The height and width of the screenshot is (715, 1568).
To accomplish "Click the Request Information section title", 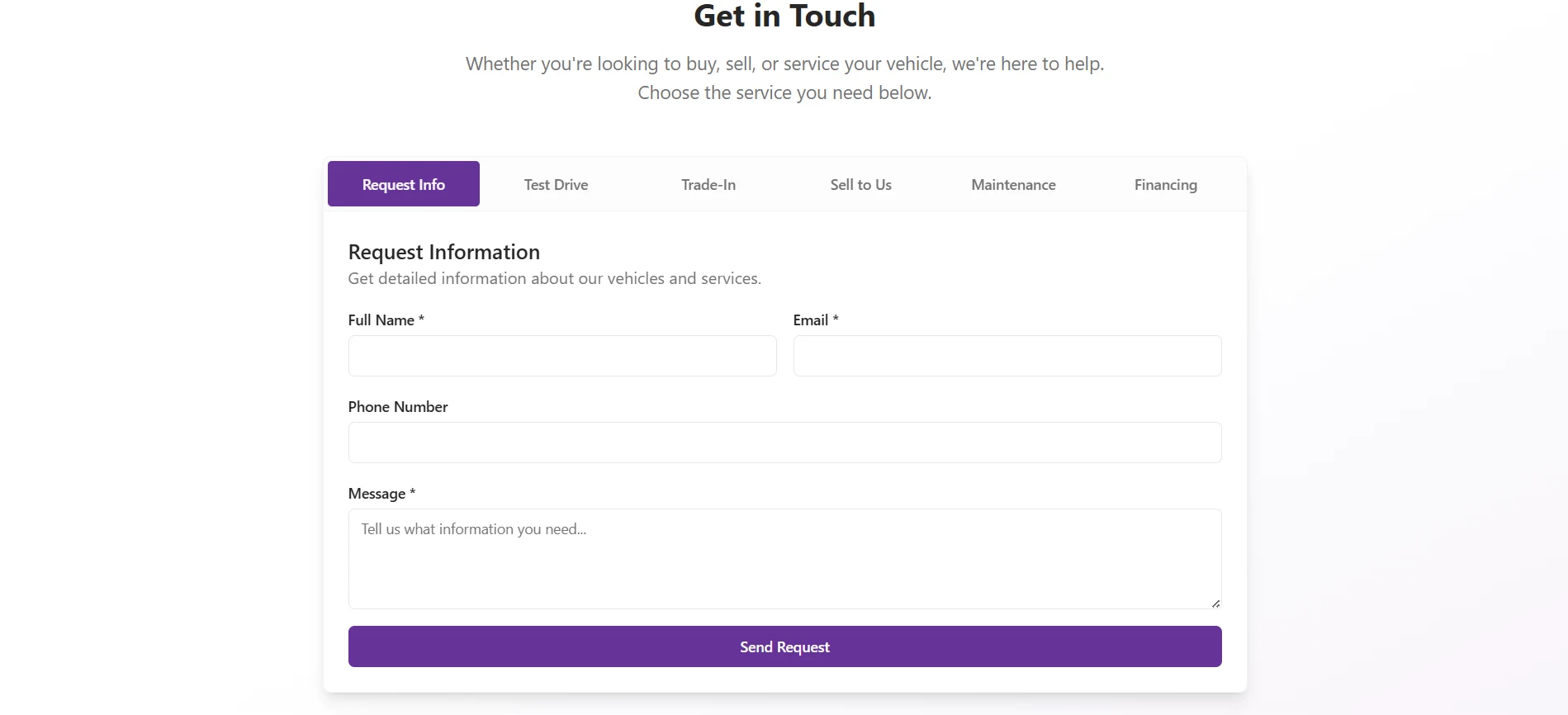I will [x=443, y=252].
